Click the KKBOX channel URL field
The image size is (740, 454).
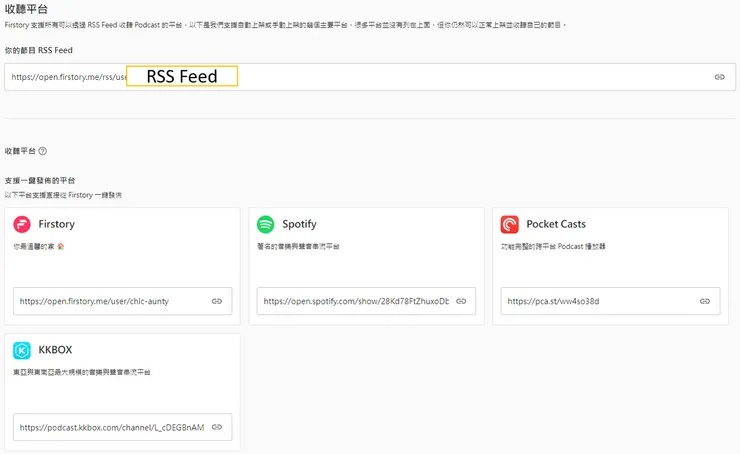[123, 427]
